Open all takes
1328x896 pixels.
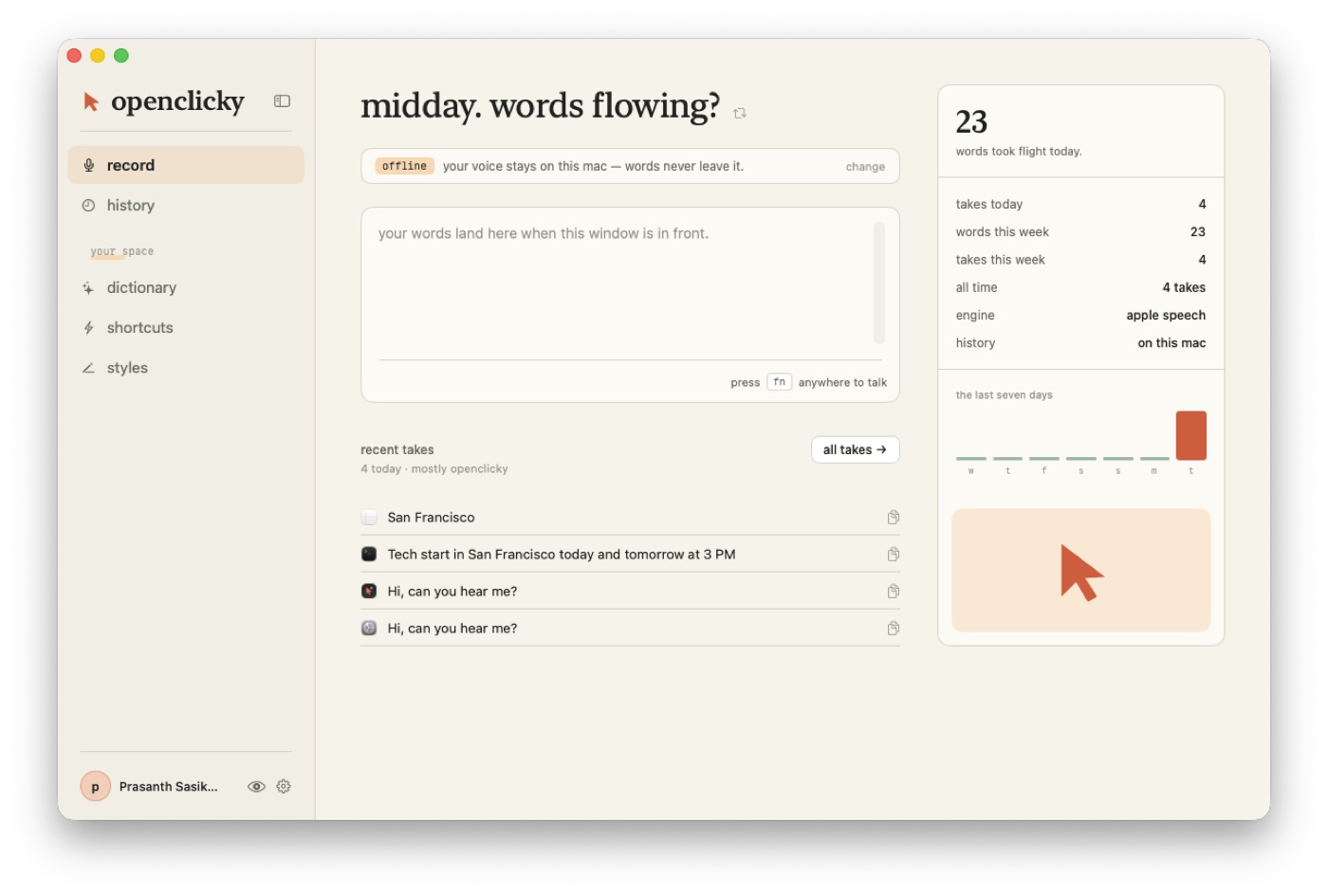[855, 449]
